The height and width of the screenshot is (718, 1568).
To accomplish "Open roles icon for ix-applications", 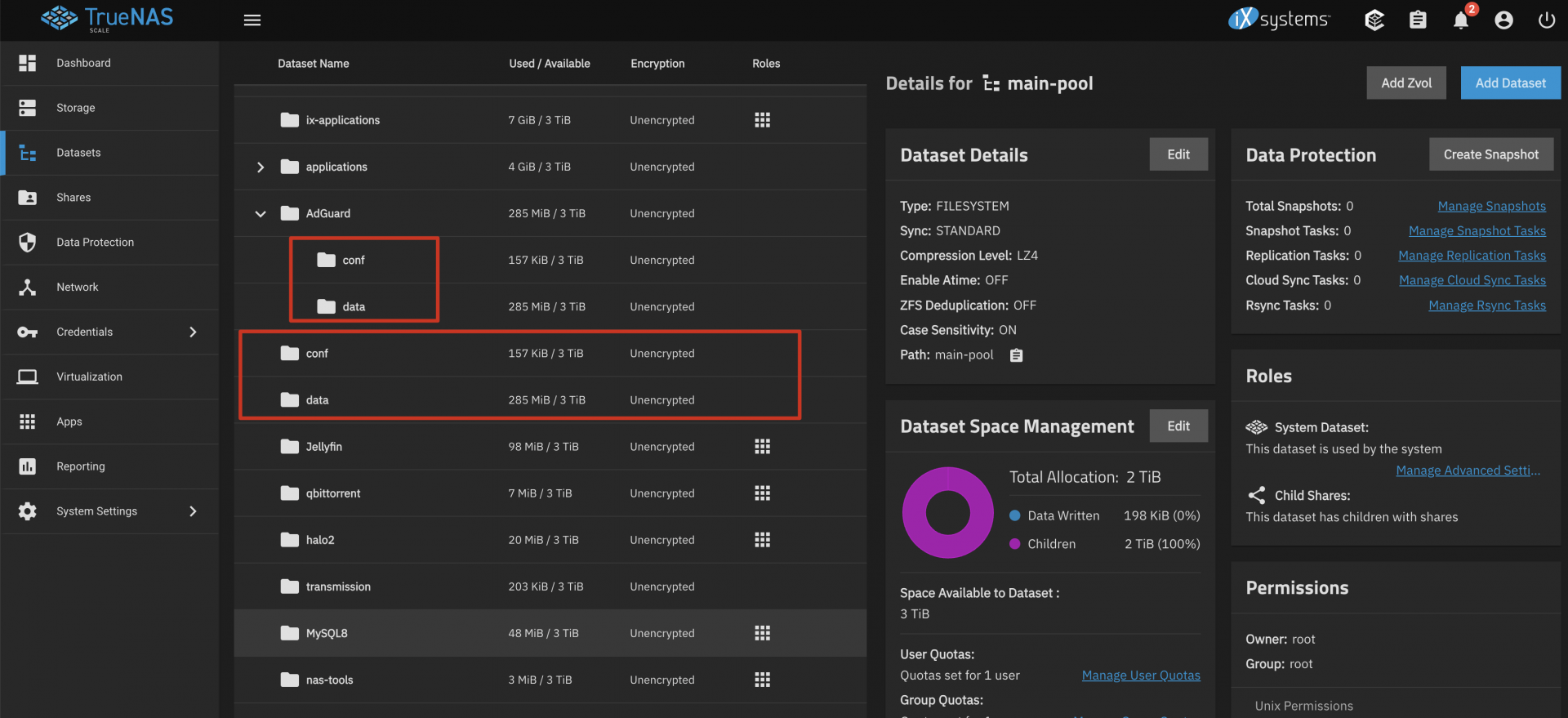I will coord(762,120).
